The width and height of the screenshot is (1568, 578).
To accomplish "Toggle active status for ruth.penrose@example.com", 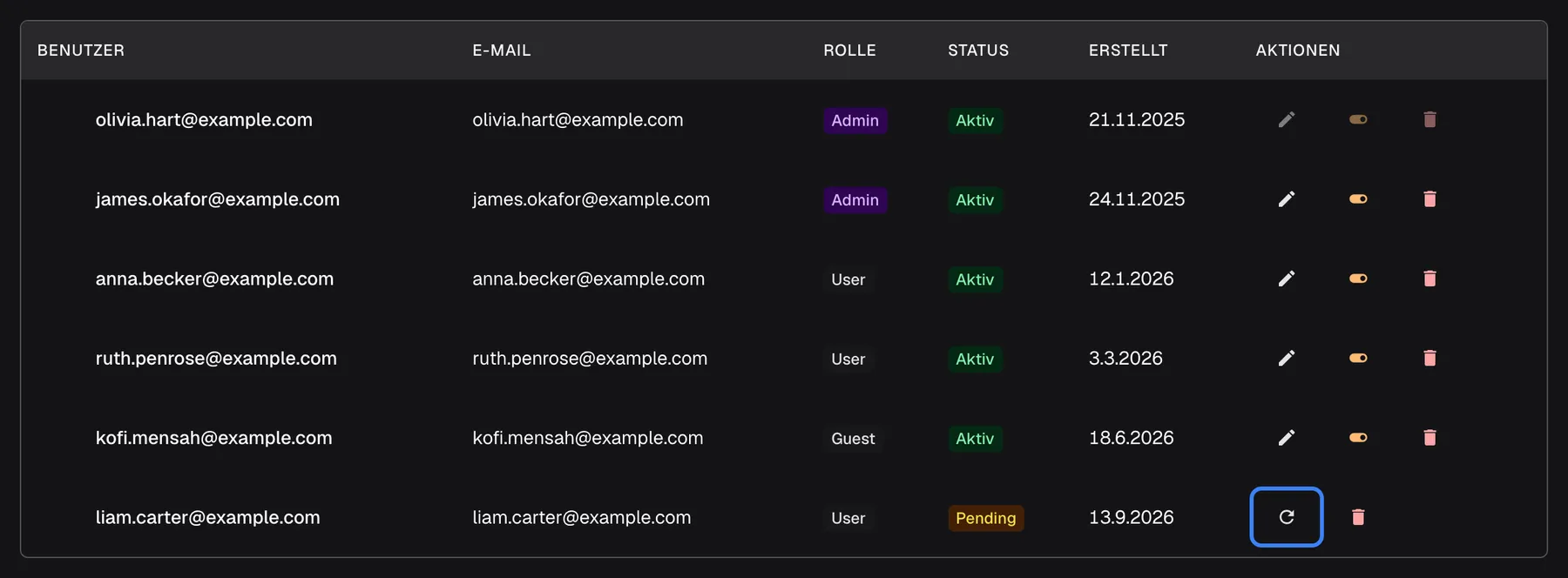I will 1358,358.
